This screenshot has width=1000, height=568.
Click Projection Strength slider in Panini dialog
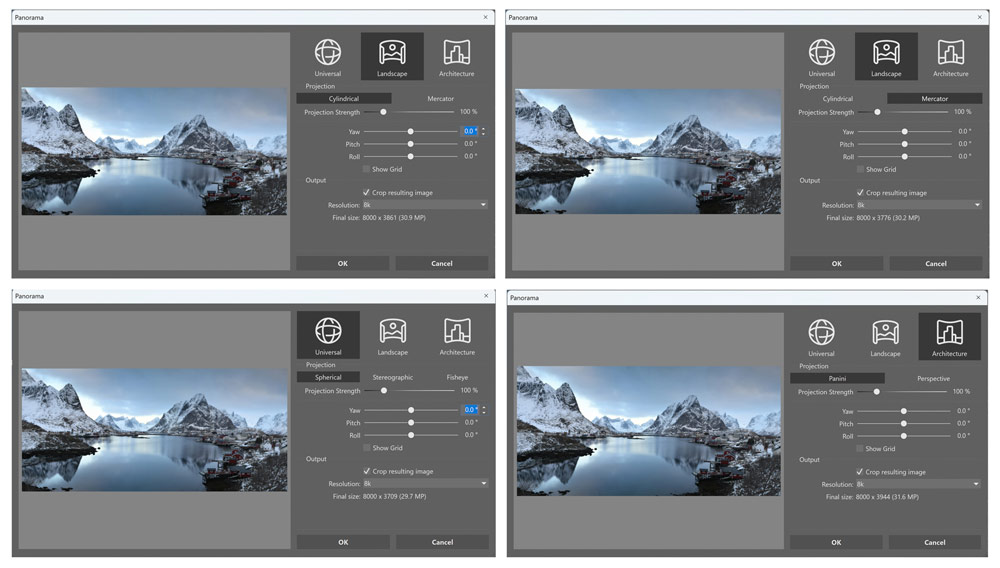[902, 392]
